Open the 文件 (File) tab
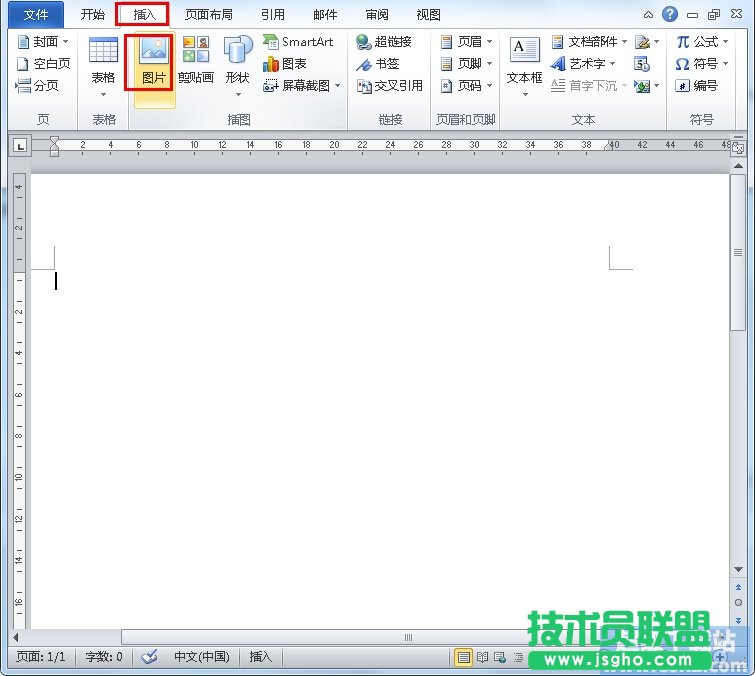Screen dimensions: 755x676 pyautogui.click(x=36, y=15)
